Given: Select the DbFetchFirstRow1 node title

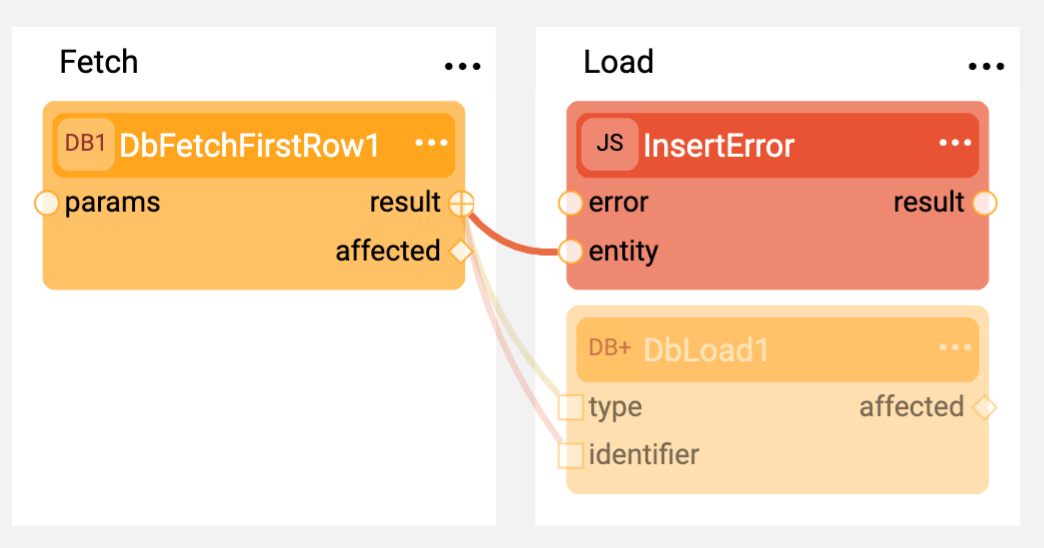Looking at the screenshot, I should (x=249, y=145).
